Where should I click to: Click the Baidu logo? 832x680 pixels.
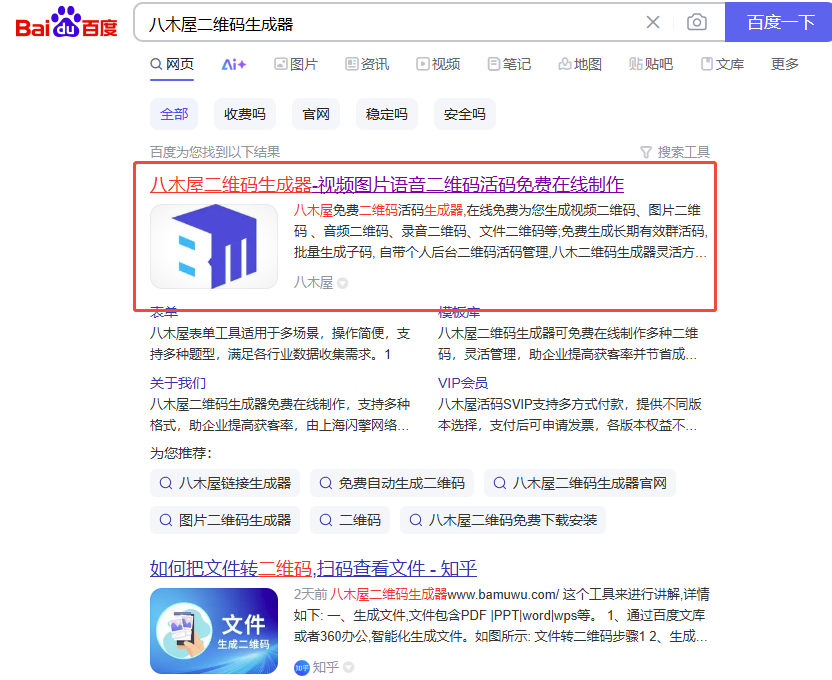(x=66, y=22)
